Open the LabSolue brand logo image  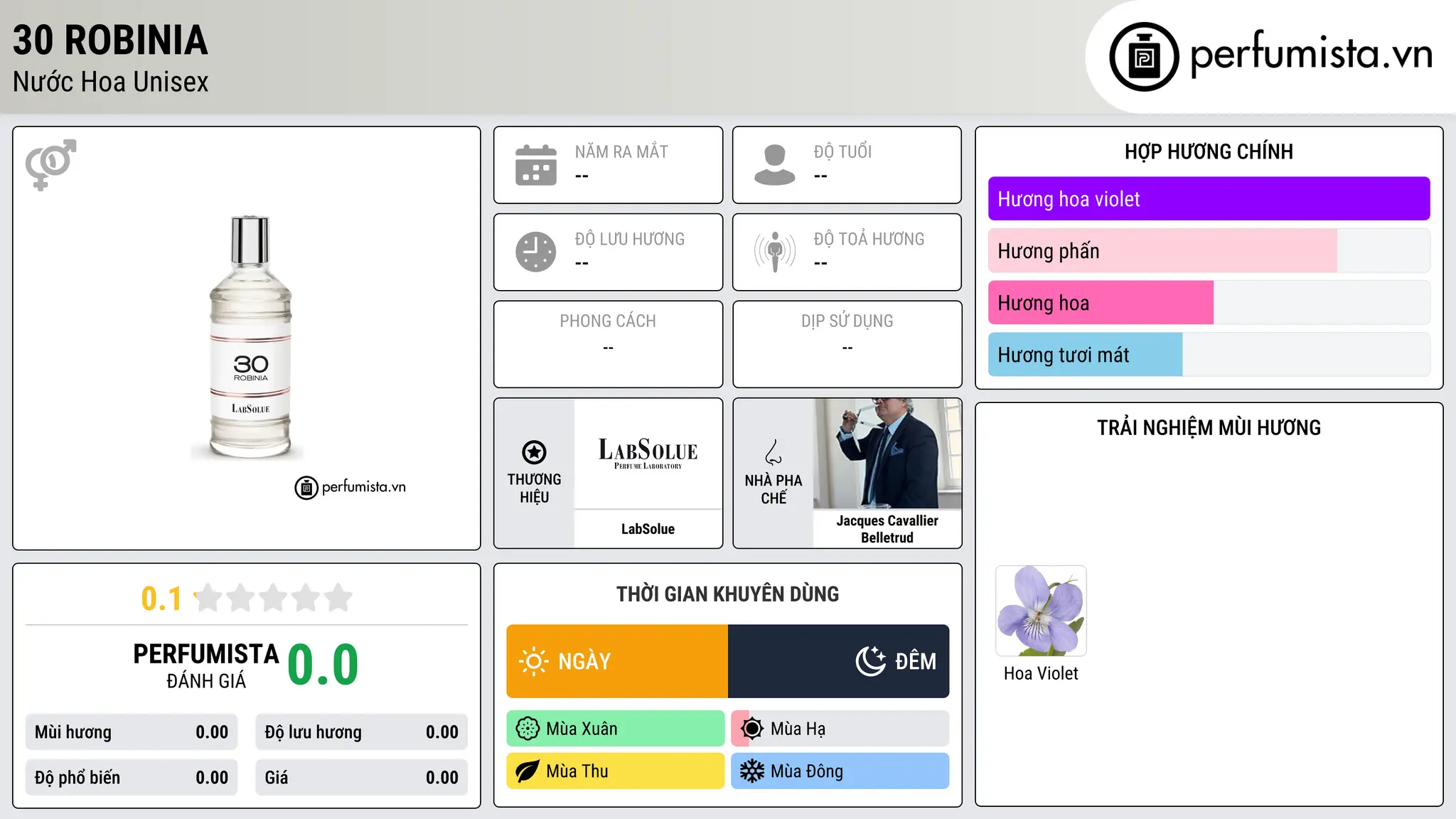pos(648,454)
